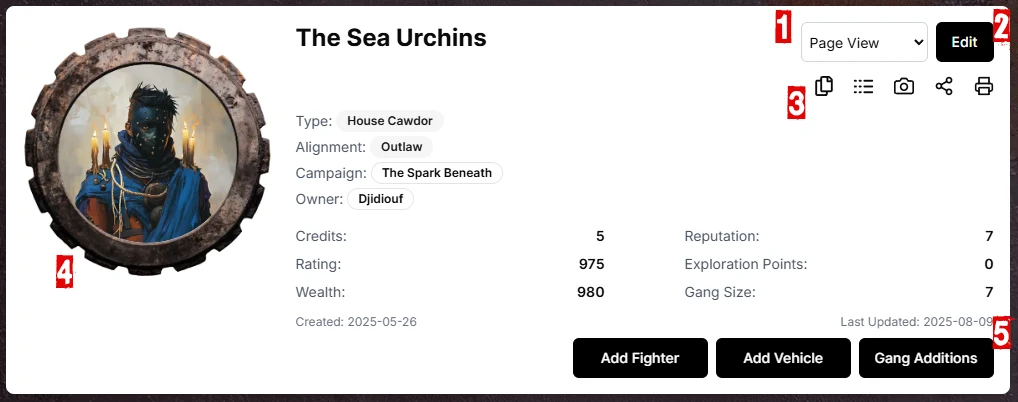This screenshot has height=402, width=1018.
Task: Click the copy gang icon
Action: 824,86
